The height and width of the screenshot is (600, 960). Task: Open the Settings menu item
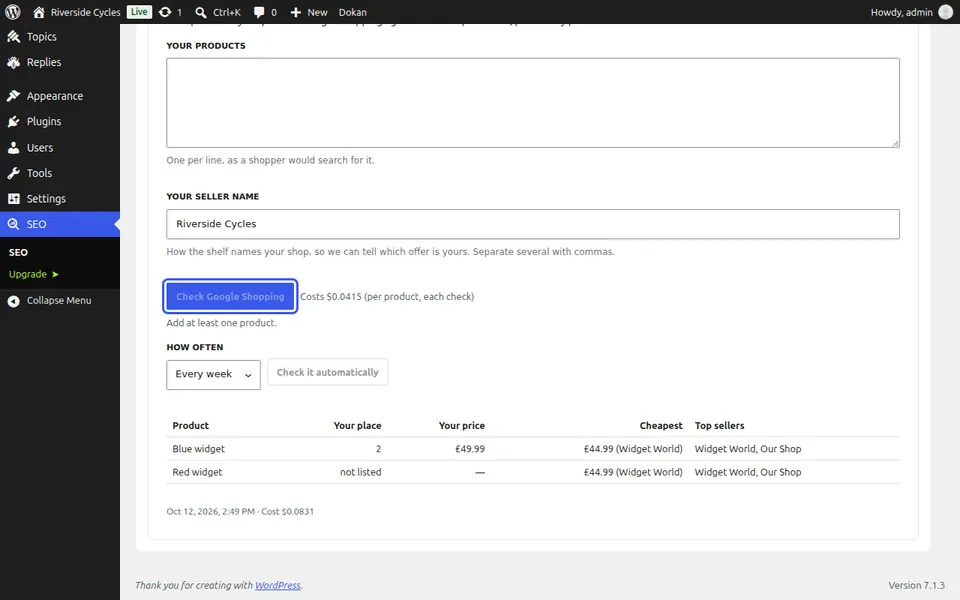tap(60, 198)
